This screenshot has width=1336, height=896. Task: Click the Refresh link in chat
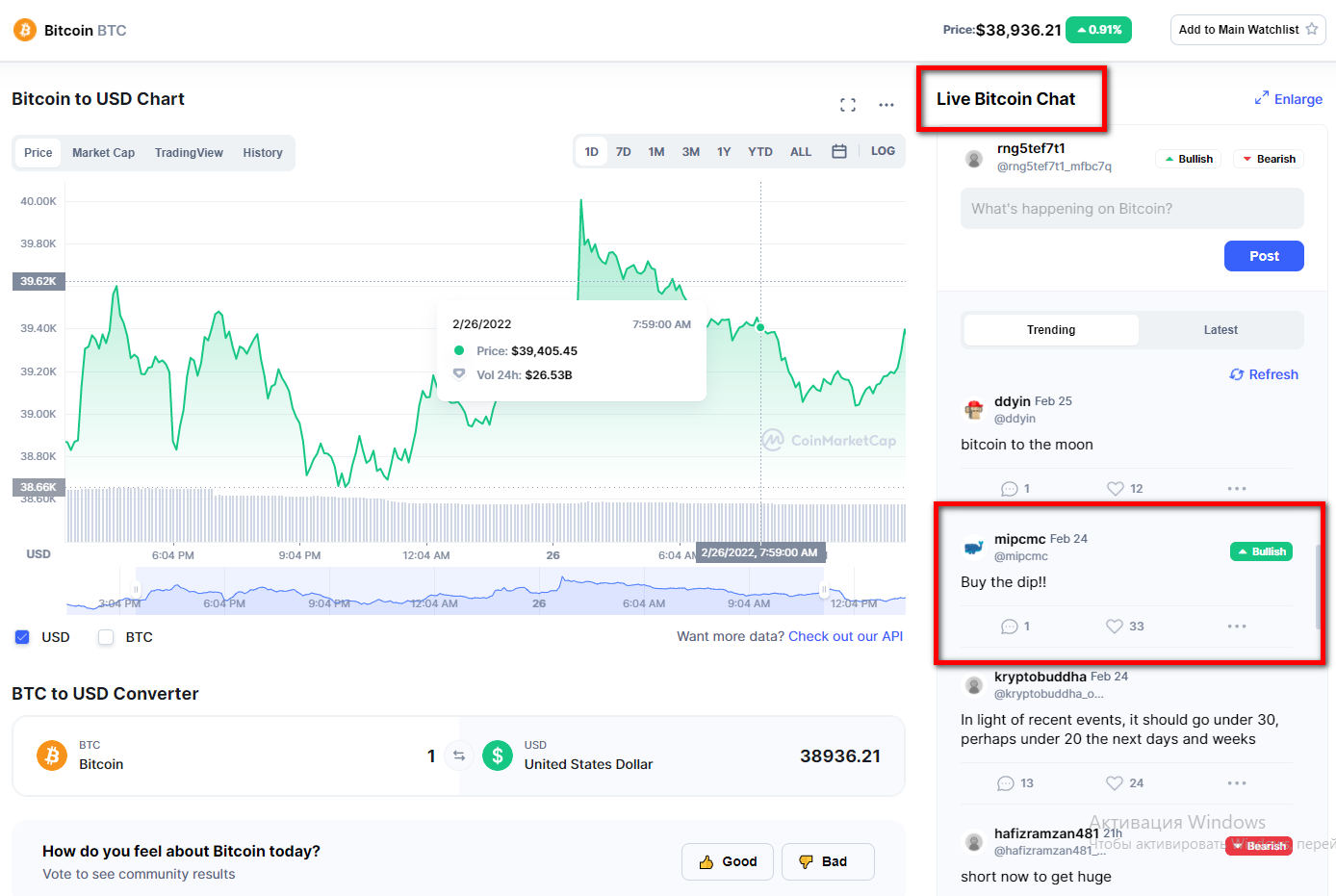[1264, 374]
